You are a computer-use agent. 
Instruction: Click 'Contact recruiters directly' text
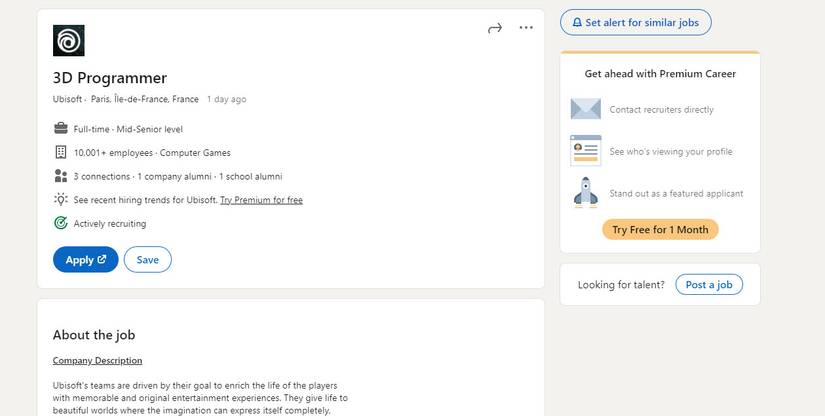click(661, 109)
